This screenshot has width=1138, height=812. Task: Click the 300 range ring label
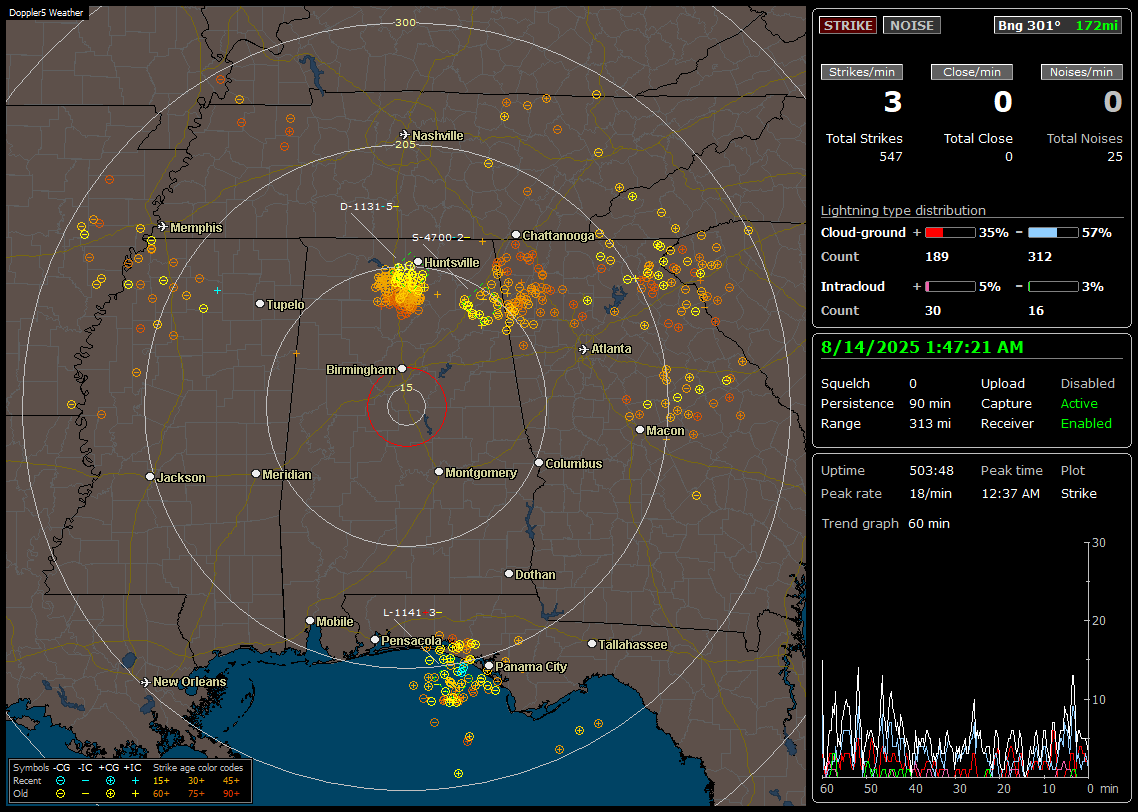405,22
